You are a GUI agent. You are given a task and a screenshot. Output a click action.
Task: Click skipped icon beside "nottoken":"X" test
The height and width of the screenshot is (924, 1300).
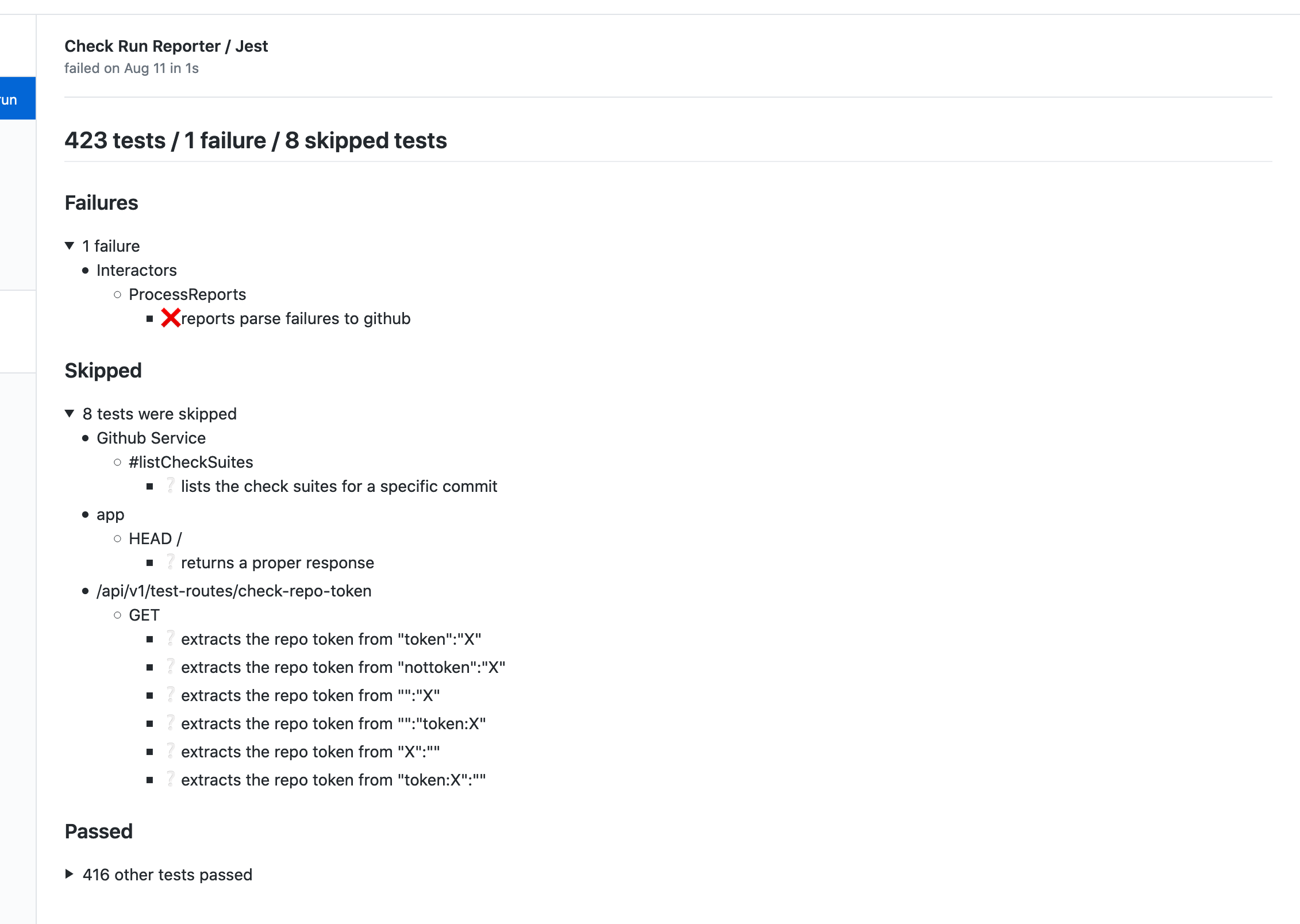point(171,667)
